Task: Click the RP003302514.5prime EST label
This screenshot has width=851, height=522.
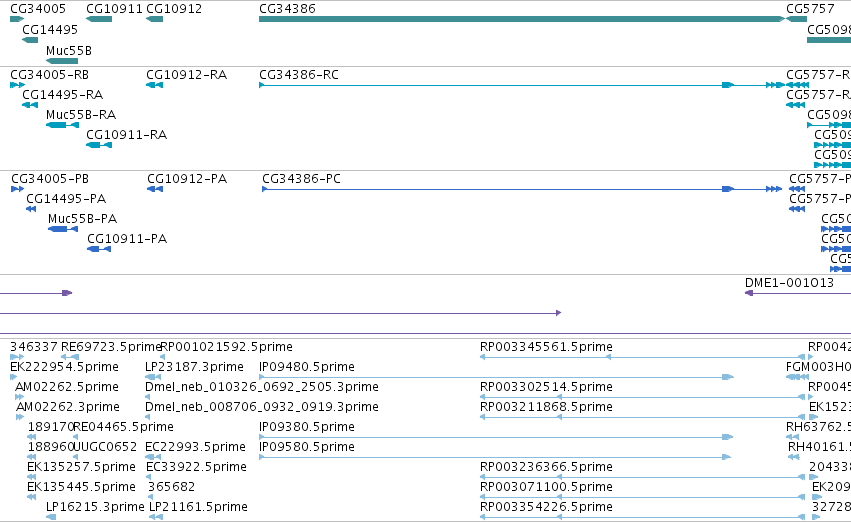Action: tap(547, 386)
